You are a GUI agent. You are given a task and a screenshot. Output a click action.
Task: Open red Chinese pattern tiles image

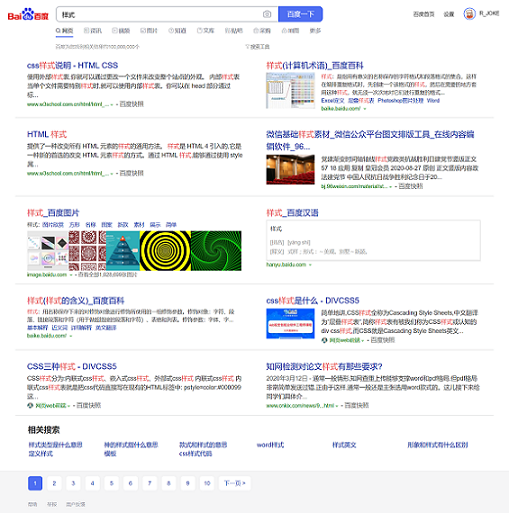click(x=87, y=251)
